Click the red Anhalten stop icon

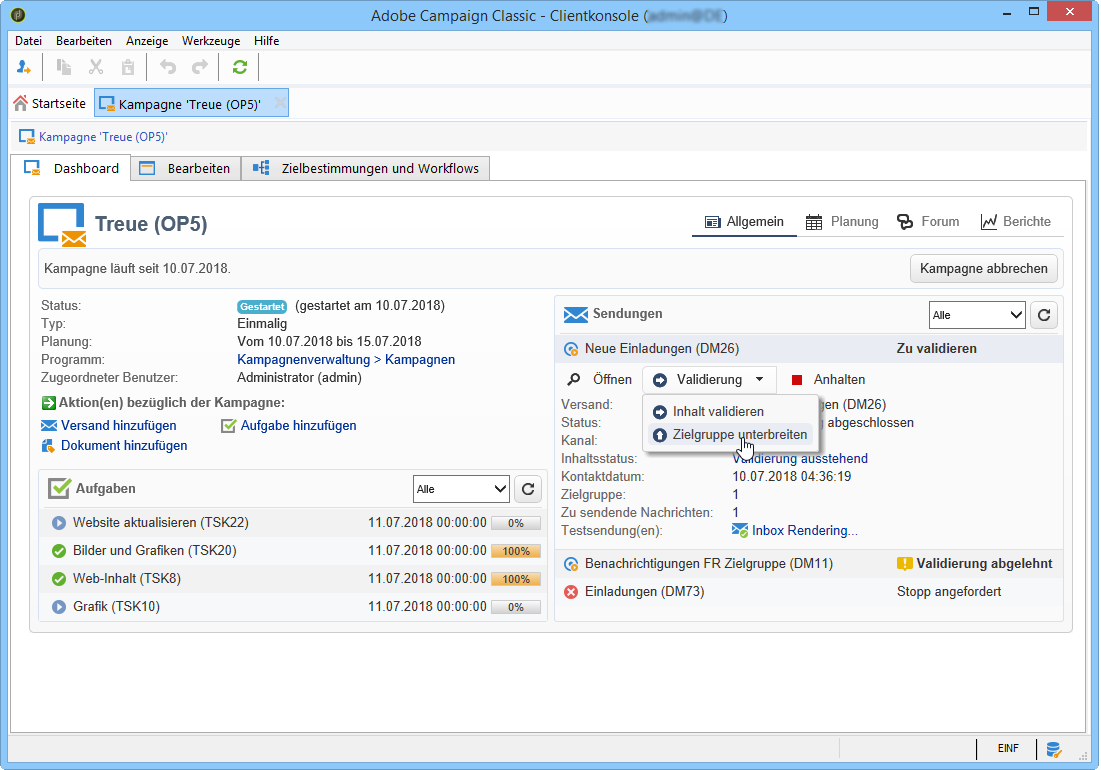(x=797, y=380)
